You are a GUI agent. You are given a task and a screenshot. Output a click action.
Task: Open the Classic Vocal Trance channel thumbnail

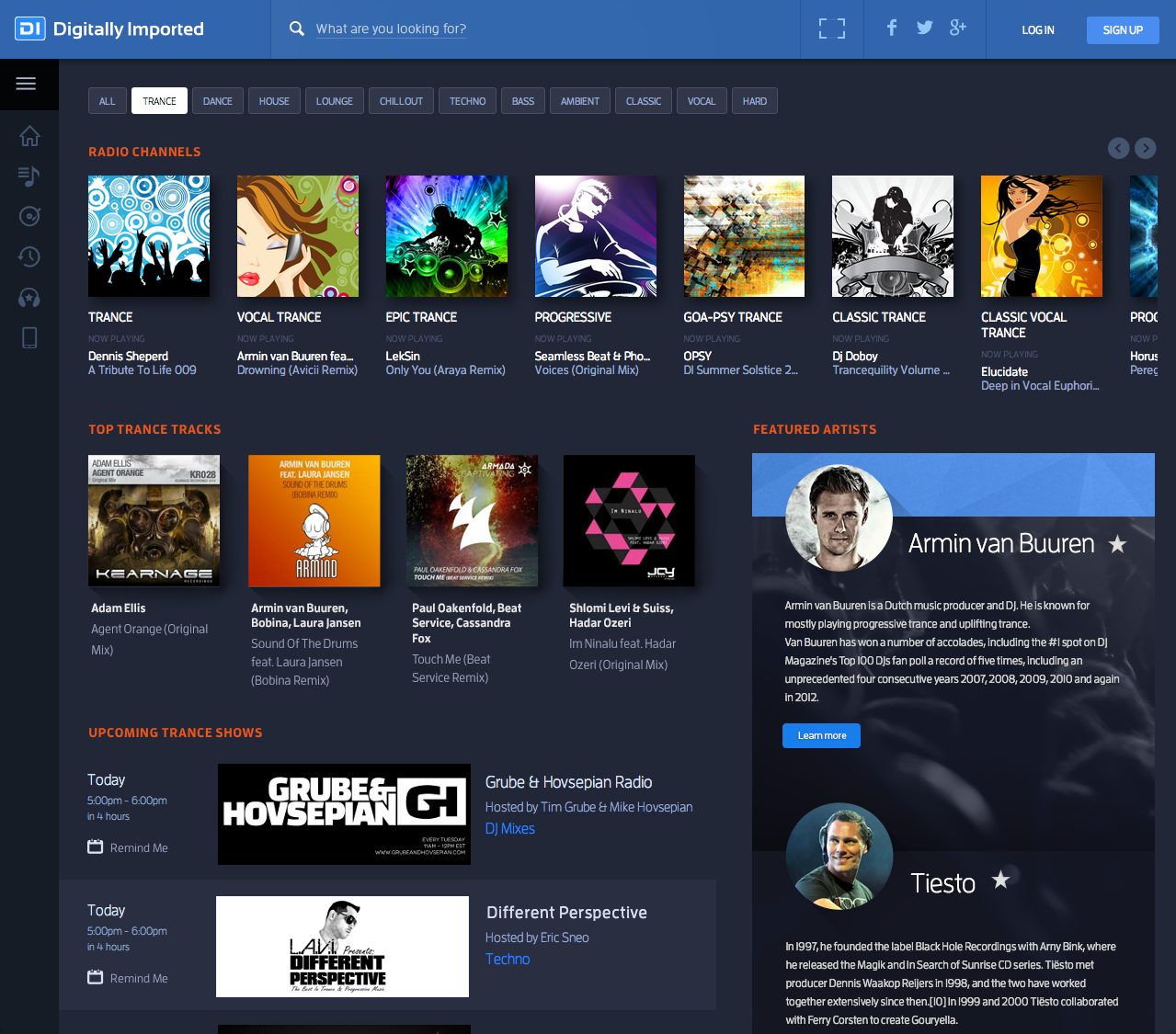pos(1042,236)
